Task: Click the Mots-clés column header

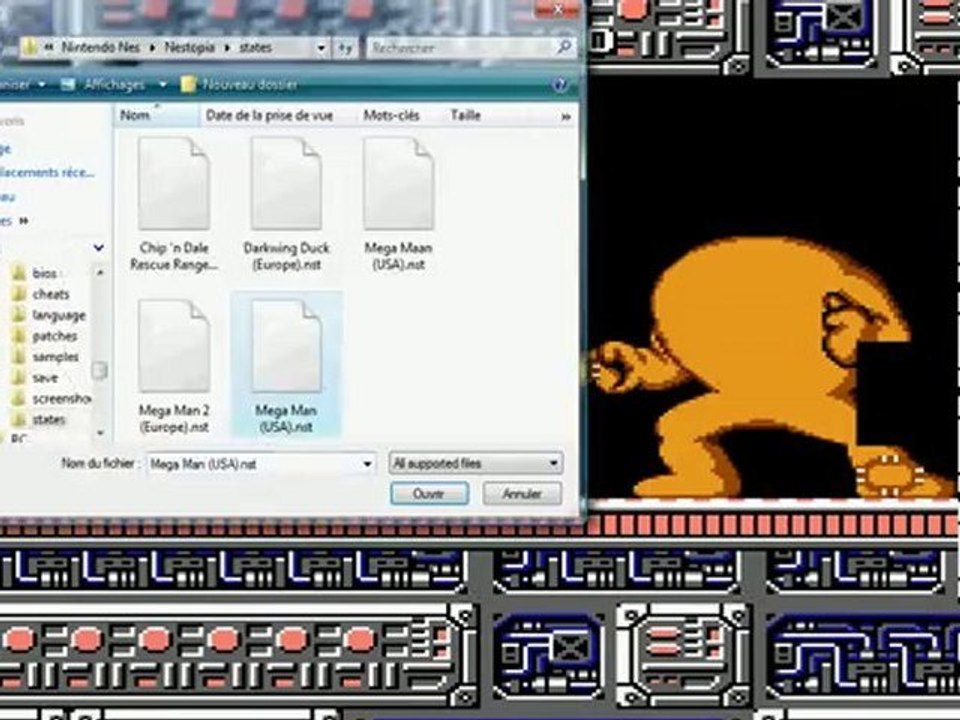Action: pyautogui.click(x=392, y=115)
